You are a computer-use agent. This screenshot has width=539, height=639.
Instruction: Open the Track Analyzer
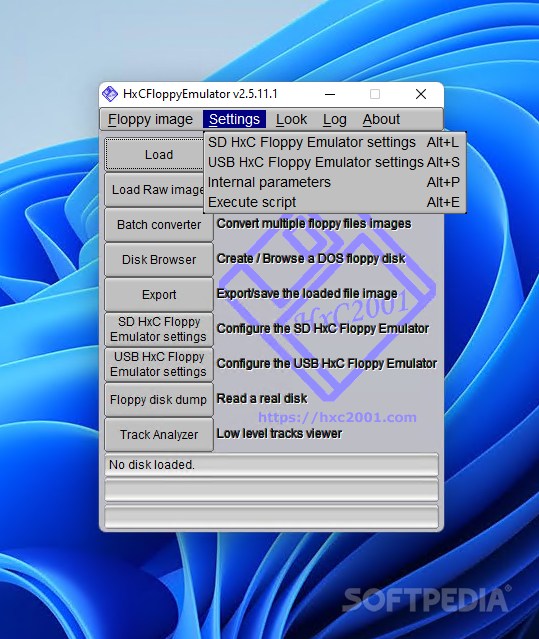[159, 434]
